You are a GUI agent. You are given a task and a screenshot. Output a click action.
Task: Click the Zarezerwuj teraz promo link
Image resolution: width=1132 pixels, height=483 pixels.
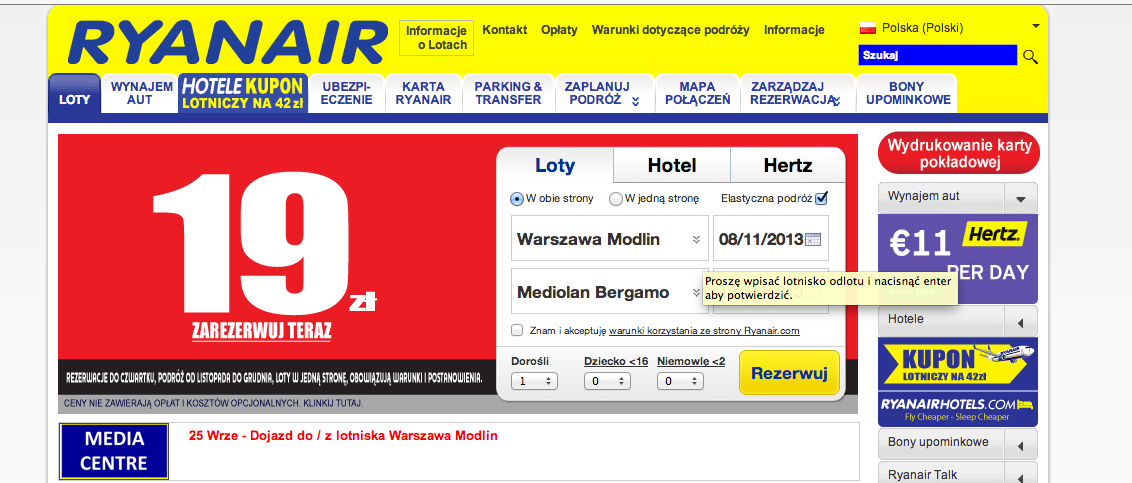click(261, 331)
